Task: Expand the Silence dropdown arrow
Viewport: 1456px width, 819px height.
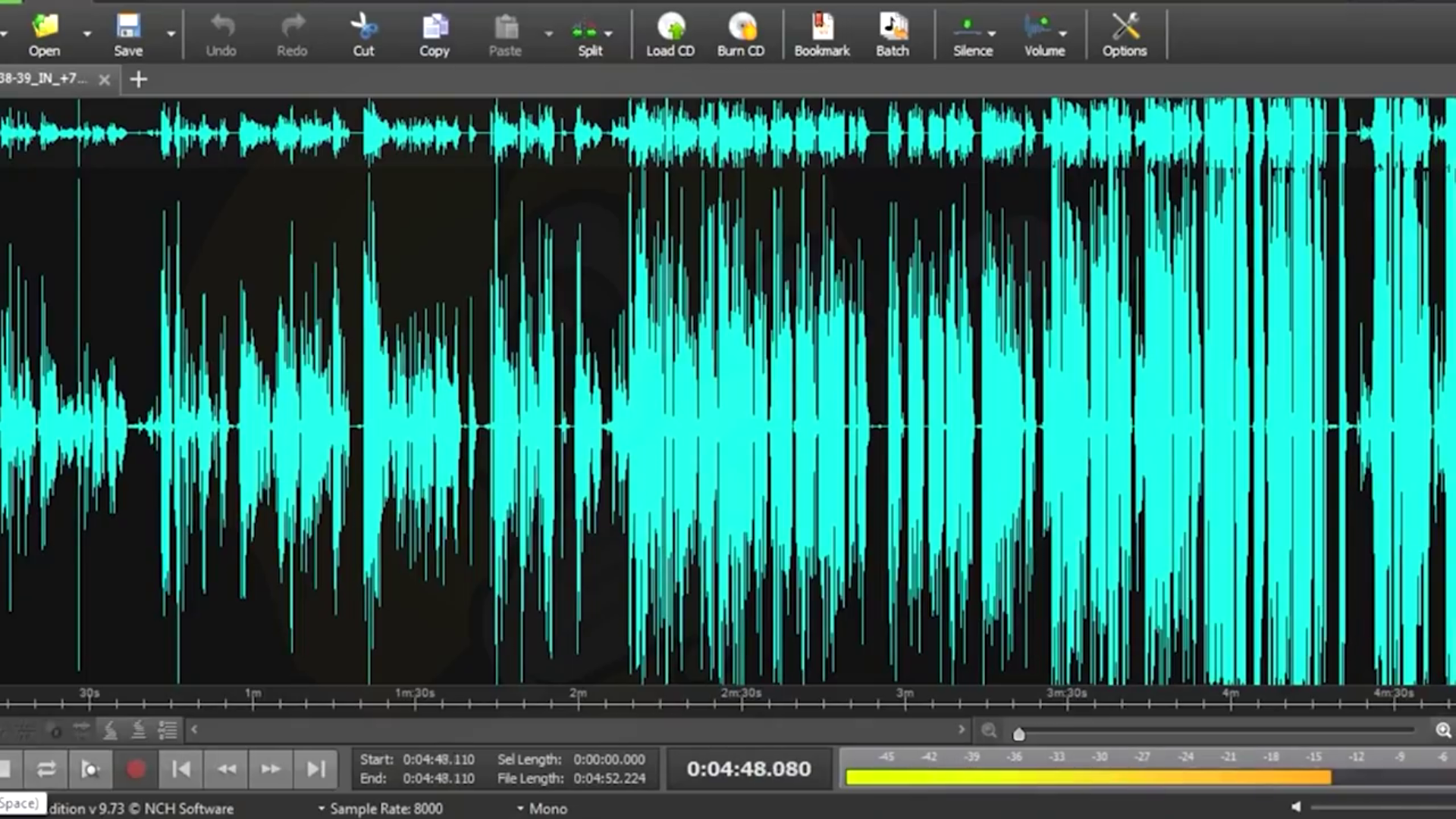Action: 992,33
